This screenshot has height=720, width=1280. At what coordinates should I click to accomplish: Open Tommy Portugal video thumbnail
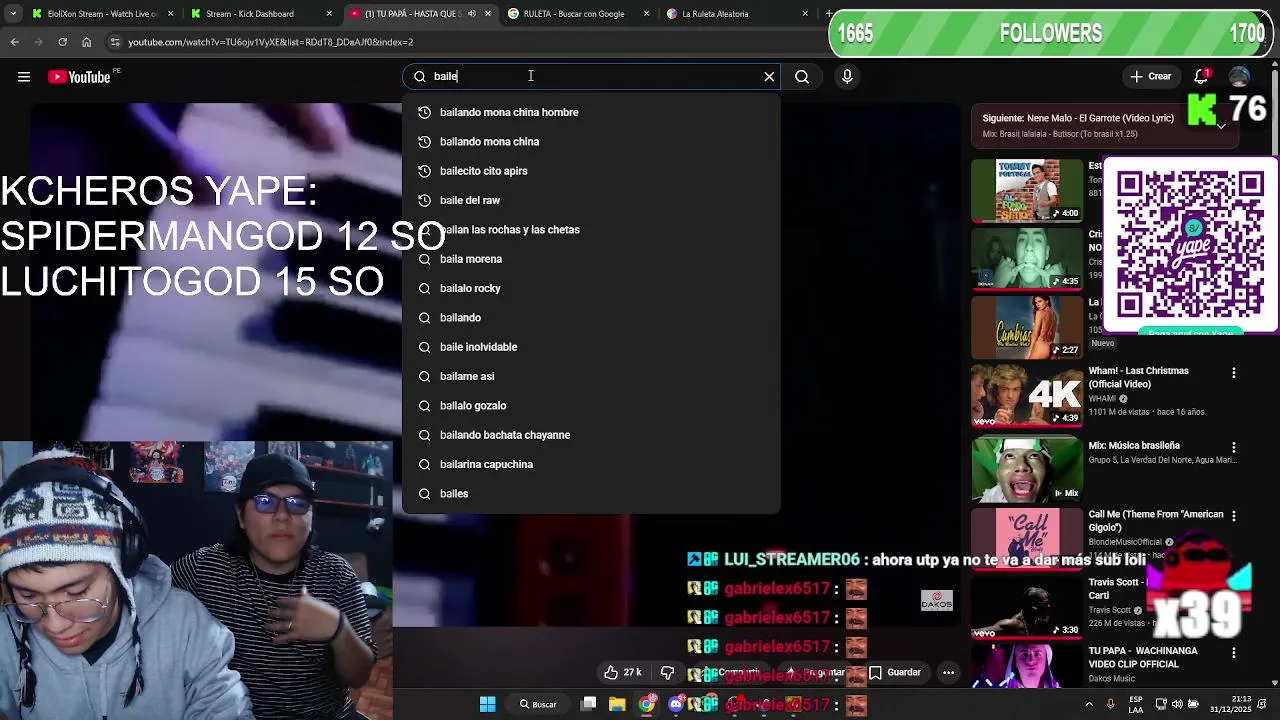[1027, 191]
